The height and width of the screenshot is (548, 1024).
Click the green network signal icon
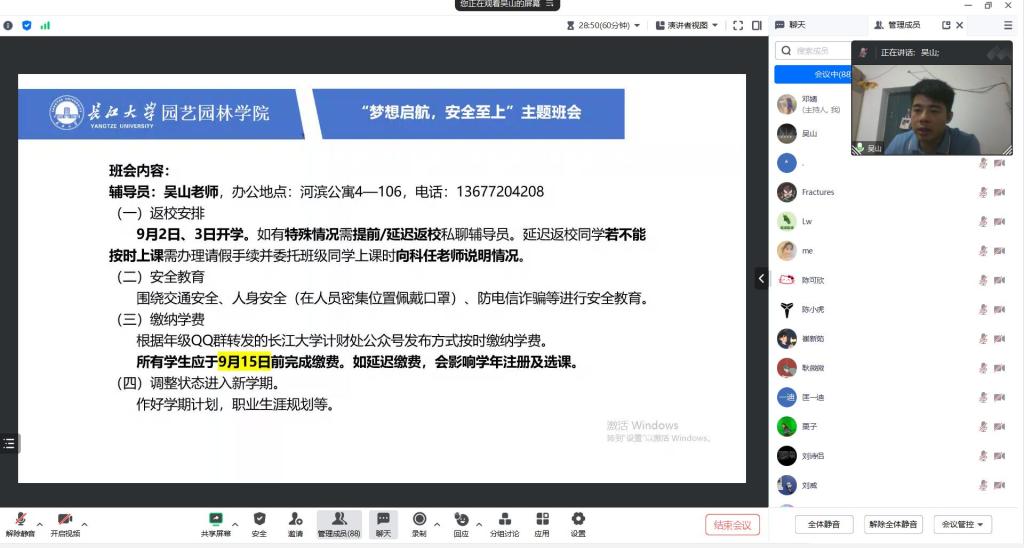pos(45,25)
